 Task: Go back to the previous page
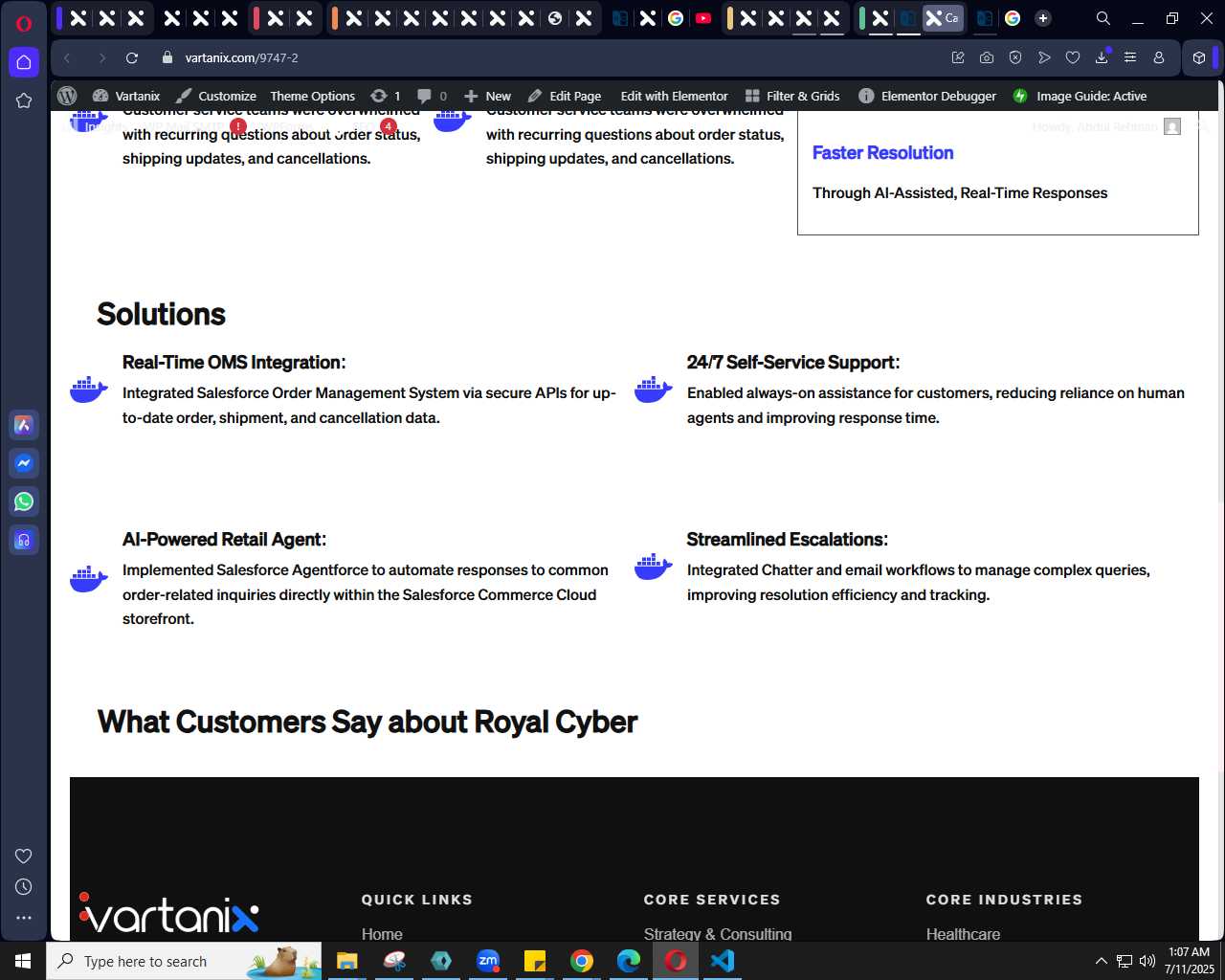click(x=67, y=57)
